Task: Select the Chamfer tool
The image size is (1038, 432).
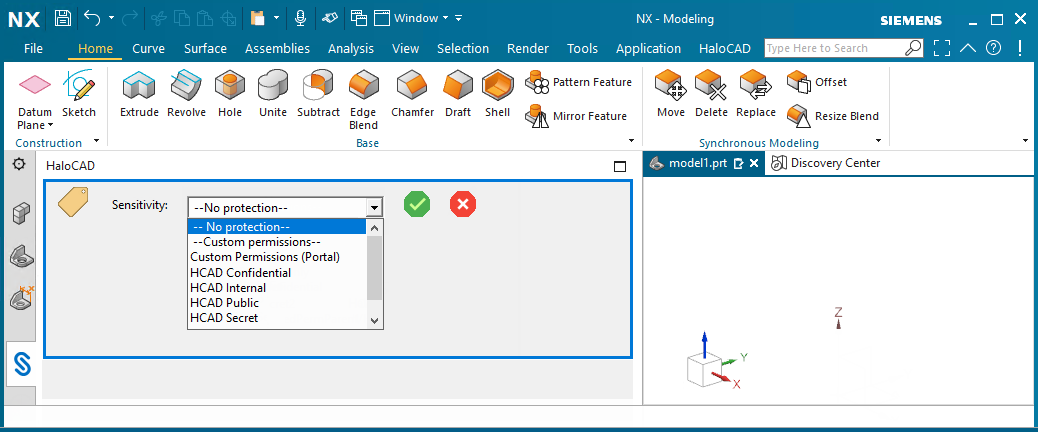Action: [x=412, y=96]
